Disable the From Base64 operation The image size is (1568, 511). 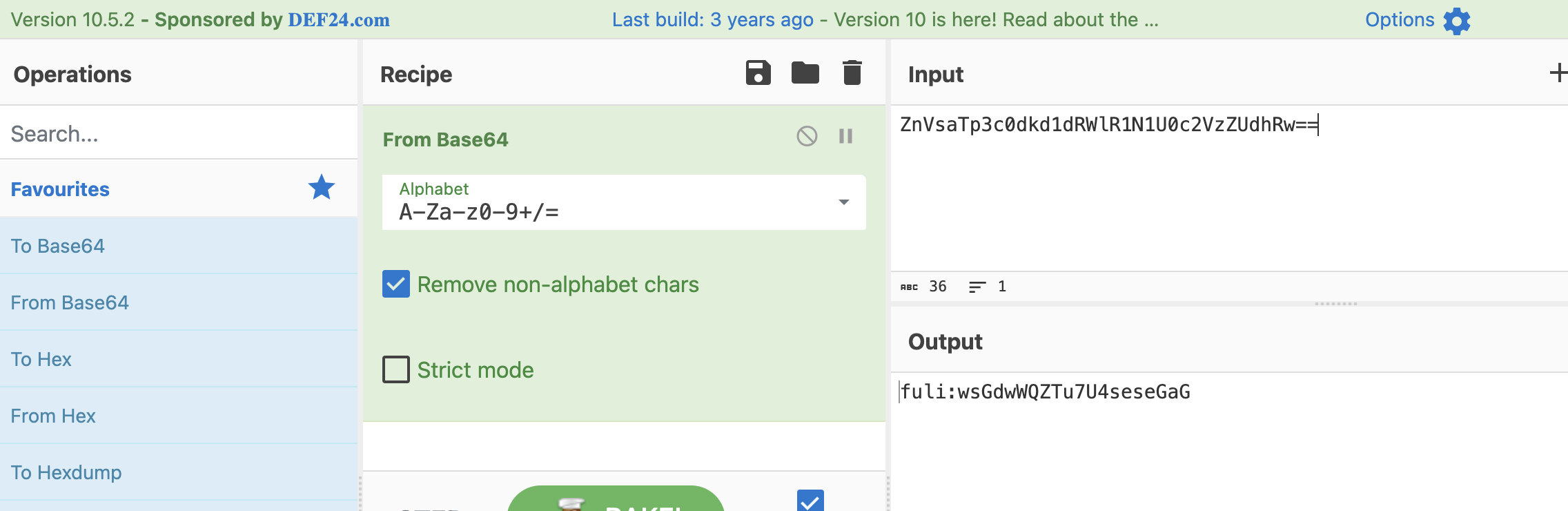click(807, 136)
